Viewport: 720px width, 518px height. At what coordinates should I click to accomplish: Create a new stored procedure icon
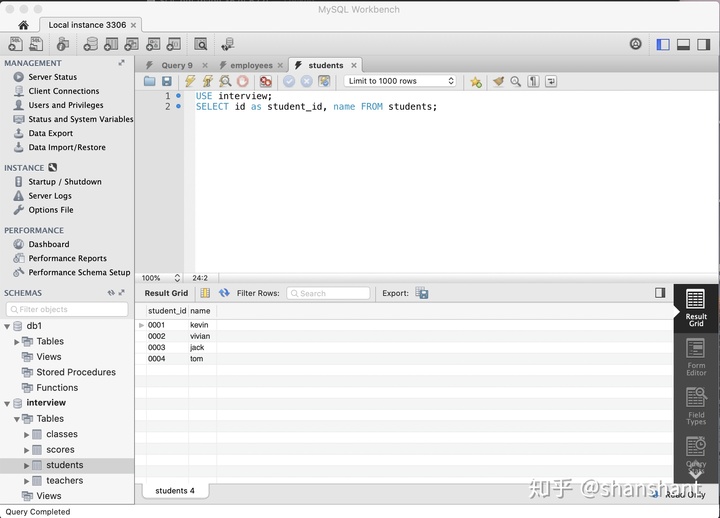153,44
